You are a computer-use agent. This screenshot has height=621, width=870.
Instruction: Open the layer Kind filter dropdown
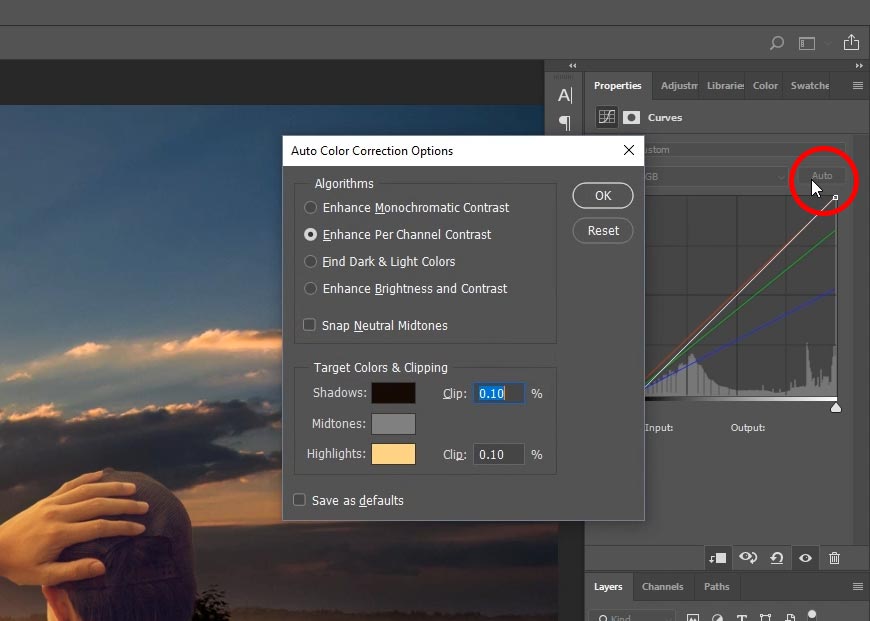coord(631,617)
